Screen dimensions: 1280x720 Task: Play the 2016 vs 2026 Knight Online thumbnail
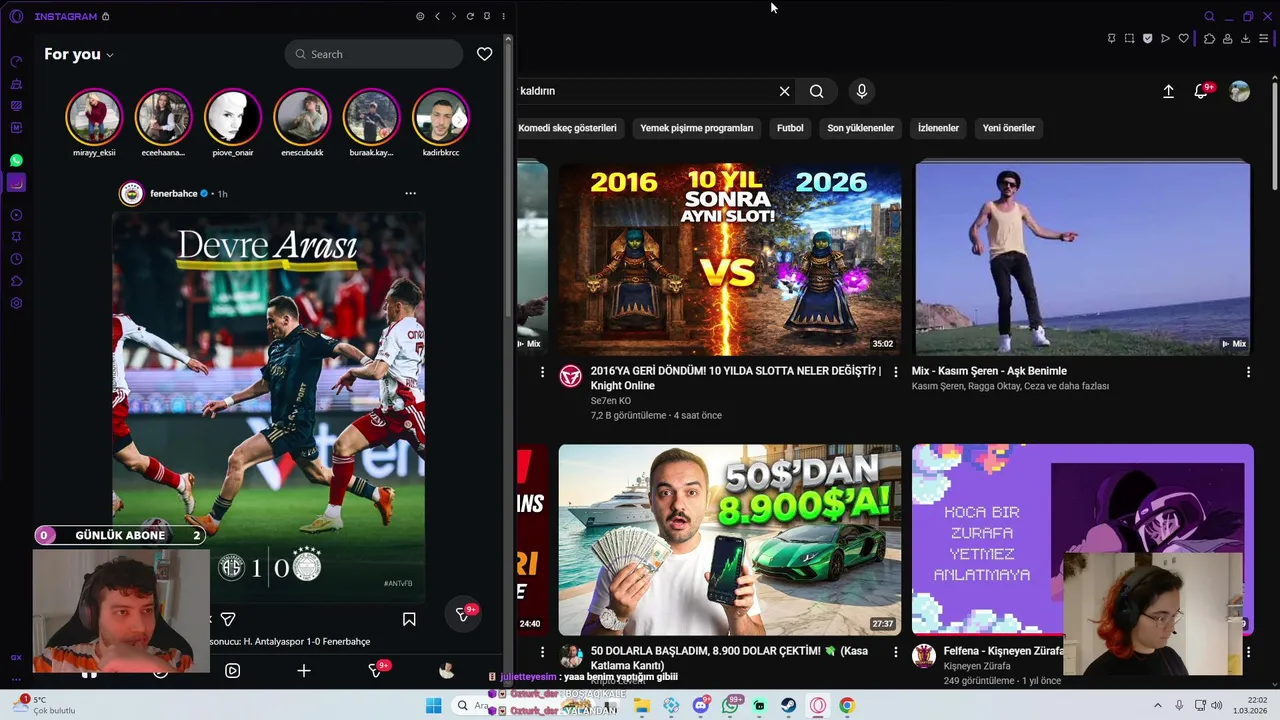click(x=730, y=258)
